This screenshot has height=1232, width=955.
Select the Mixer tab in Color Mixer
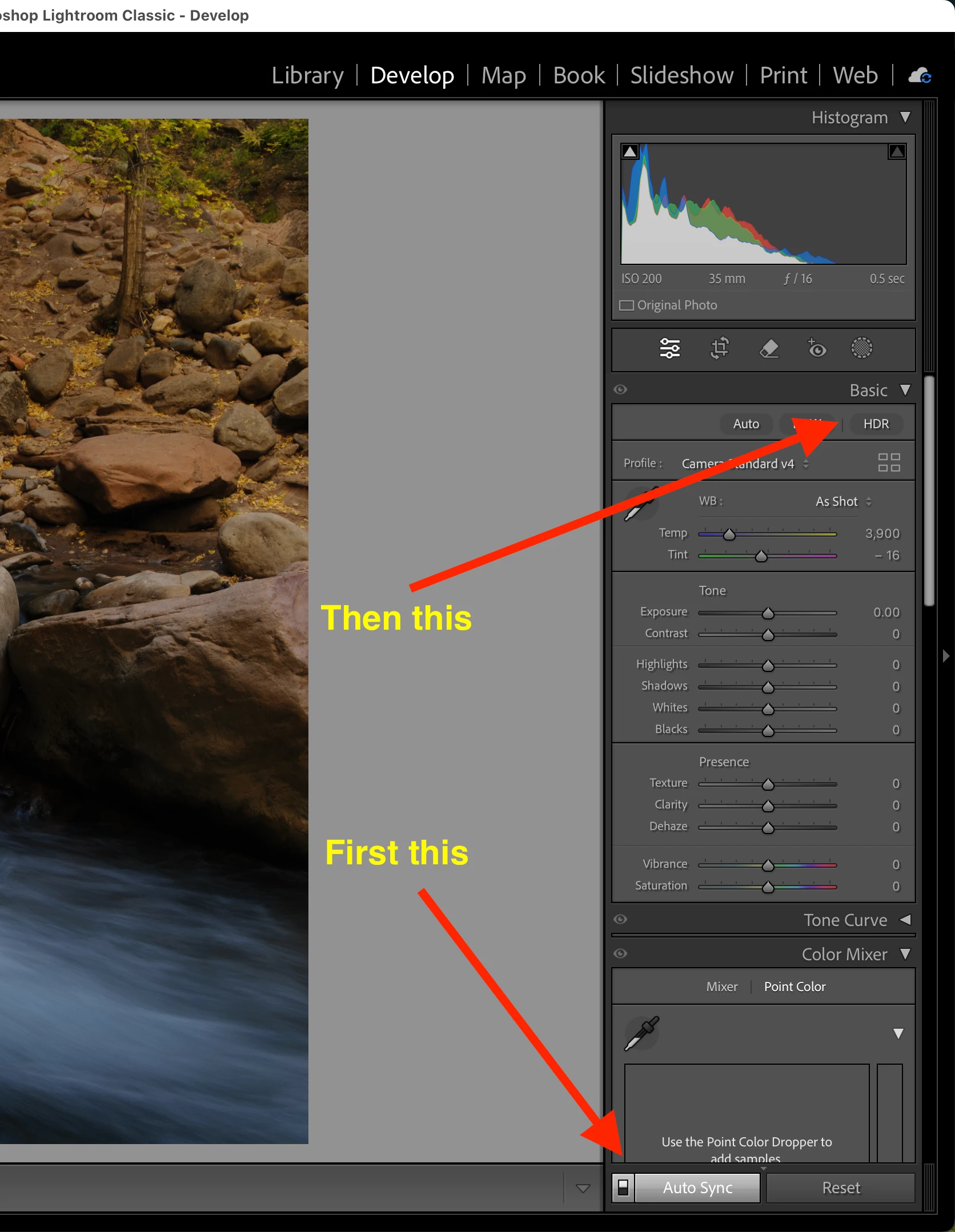[721, 987]
